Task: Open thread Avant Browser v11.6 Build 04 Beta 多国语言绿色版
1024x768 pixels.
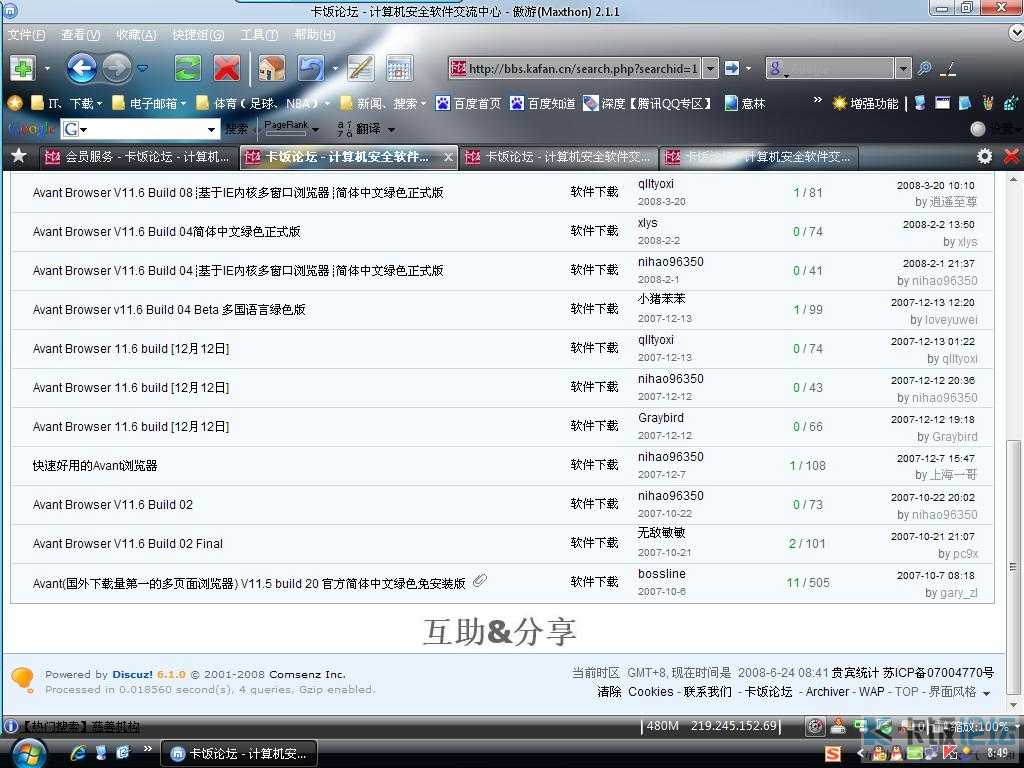Action: click(x=169, y=310)
